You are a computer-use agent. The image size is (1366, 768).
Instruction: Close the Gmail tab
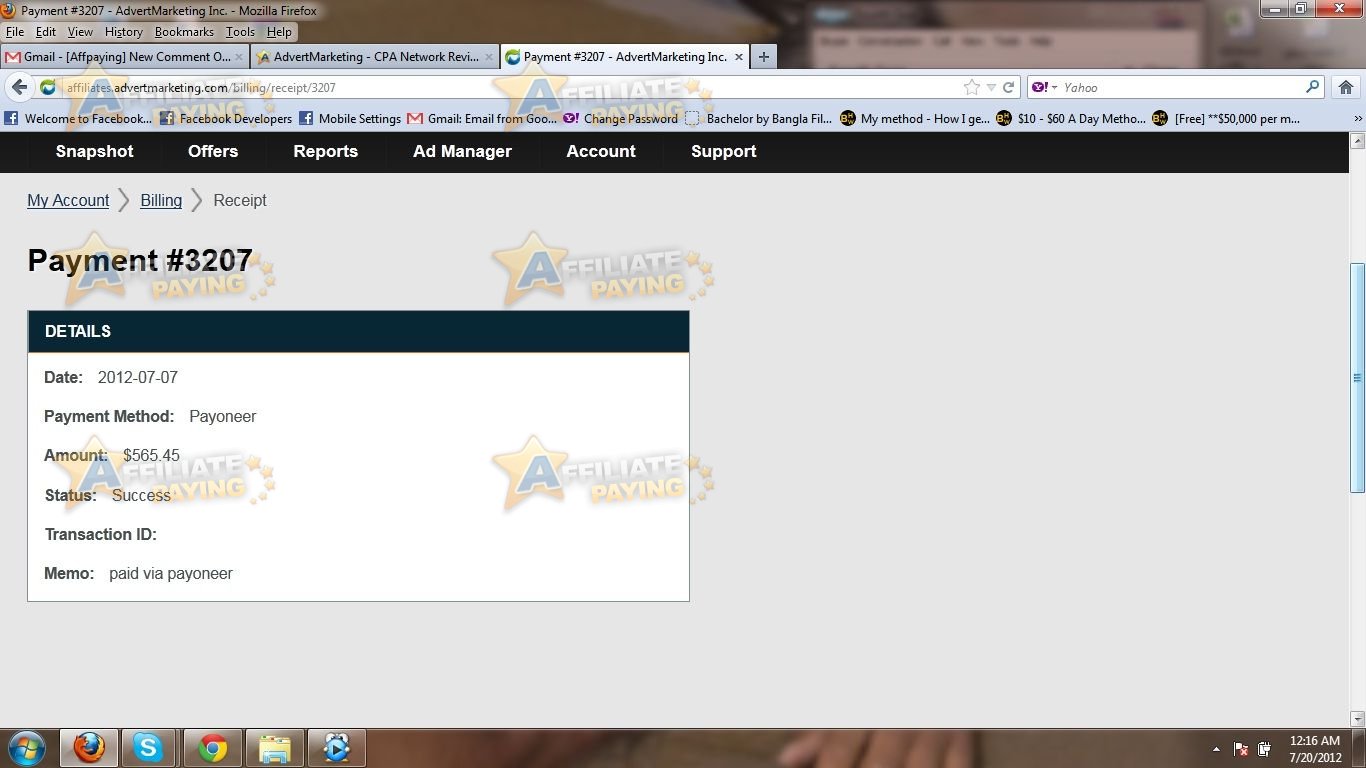239,57
